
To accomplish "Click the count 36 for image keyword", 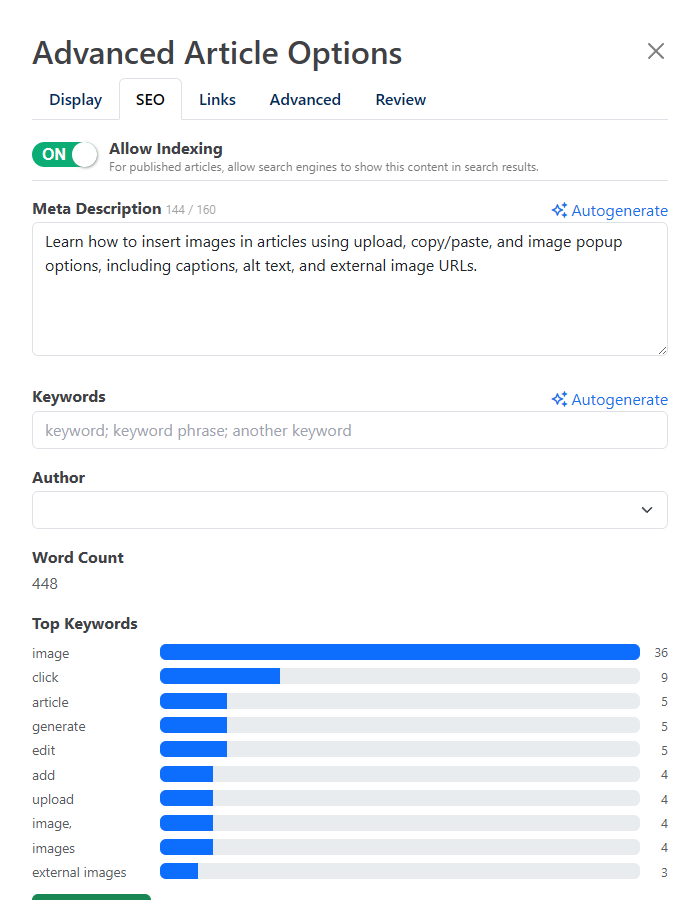I will coord(661,653).
